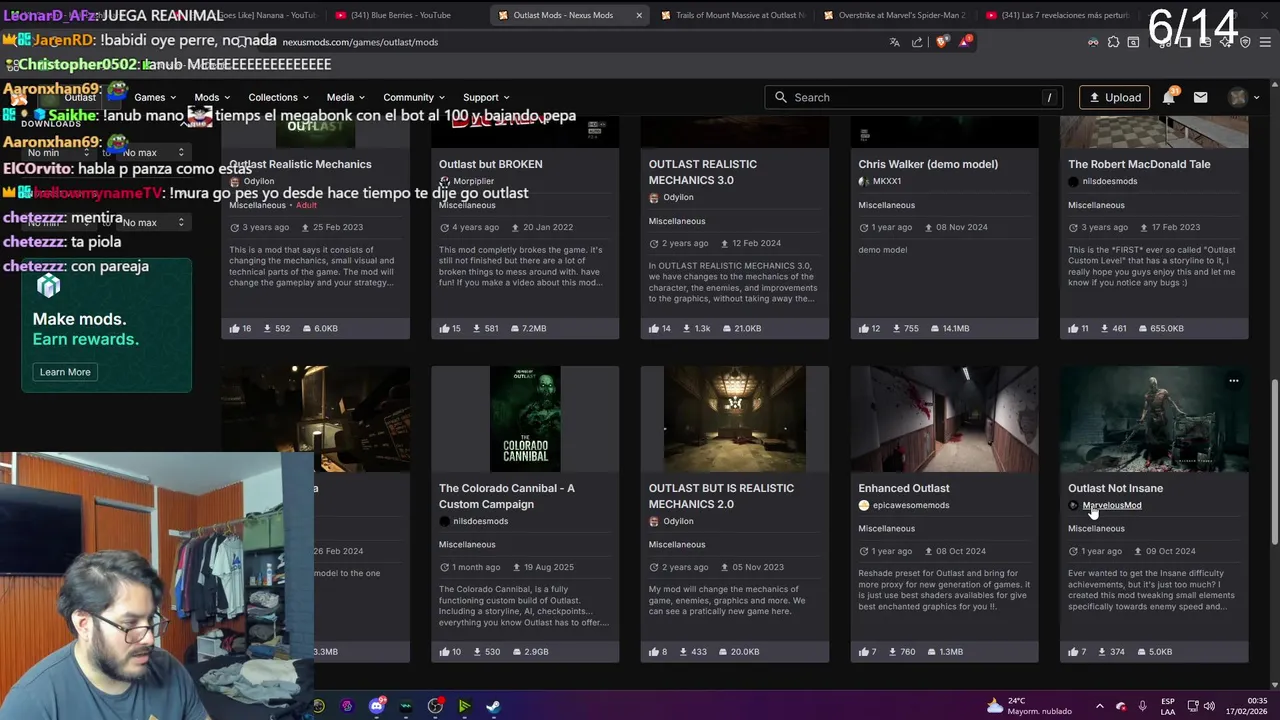Viewport: 1280px width, 720px height.
Task: Open OUTLAST REALISTIC MECHANICS 3.0 title
Action: pos(703,172)
